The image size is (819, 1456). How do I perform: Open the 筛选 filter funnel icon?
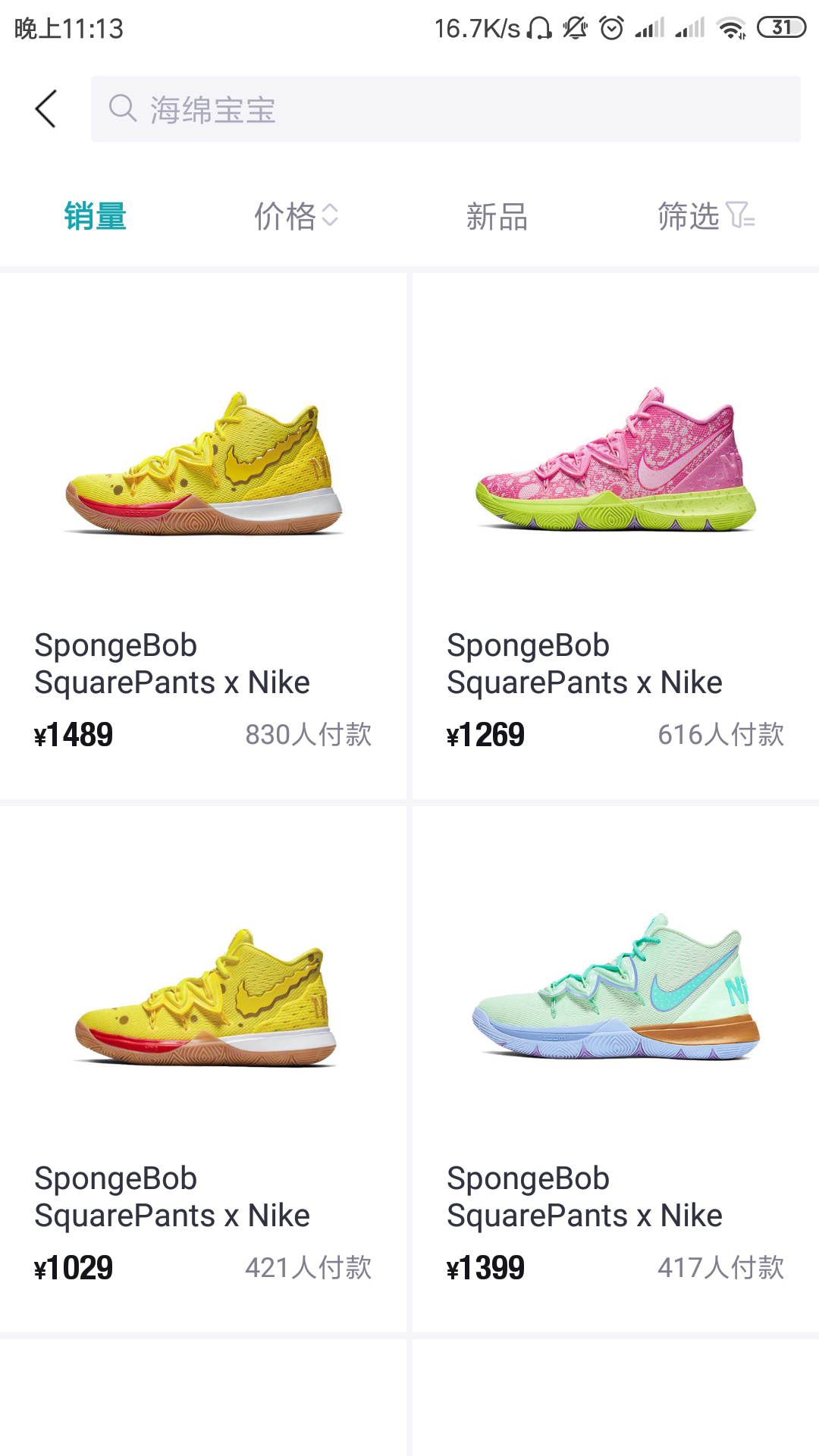pos(740,215)
